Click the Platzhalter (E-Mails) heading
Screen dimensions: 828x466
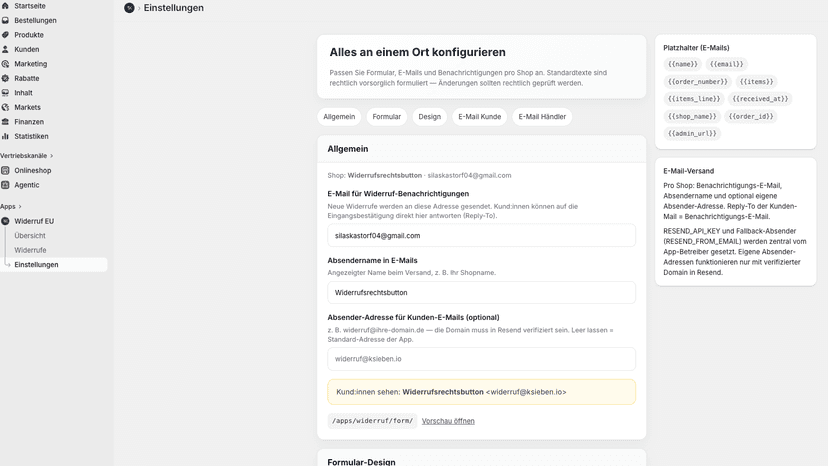(x=696, y=48)
